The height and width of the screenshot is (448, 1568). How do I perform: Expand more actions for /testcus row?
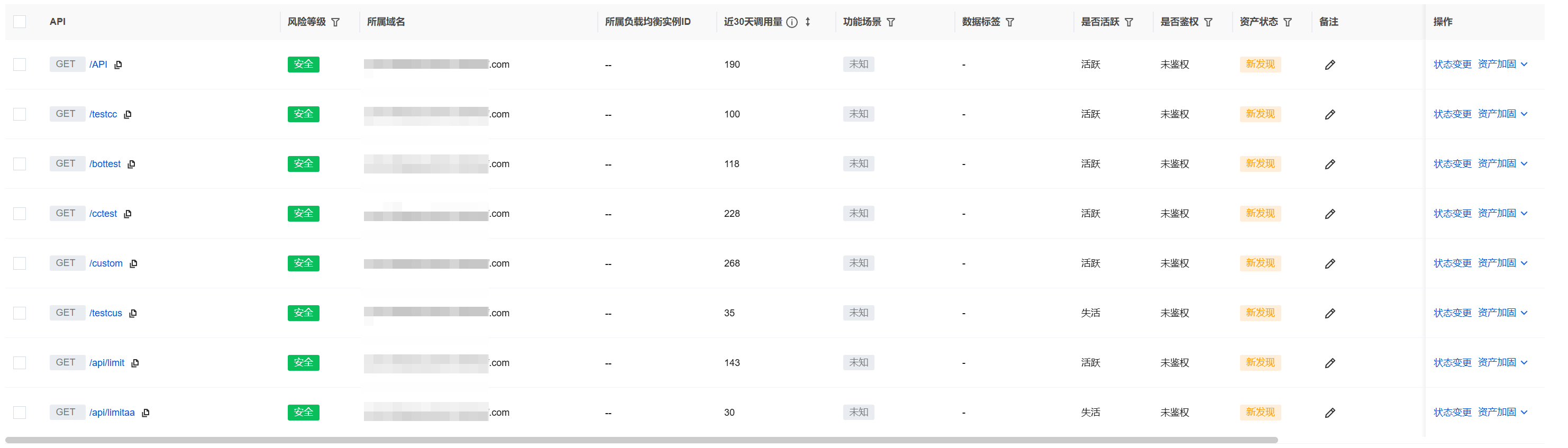click(1524, 313)
